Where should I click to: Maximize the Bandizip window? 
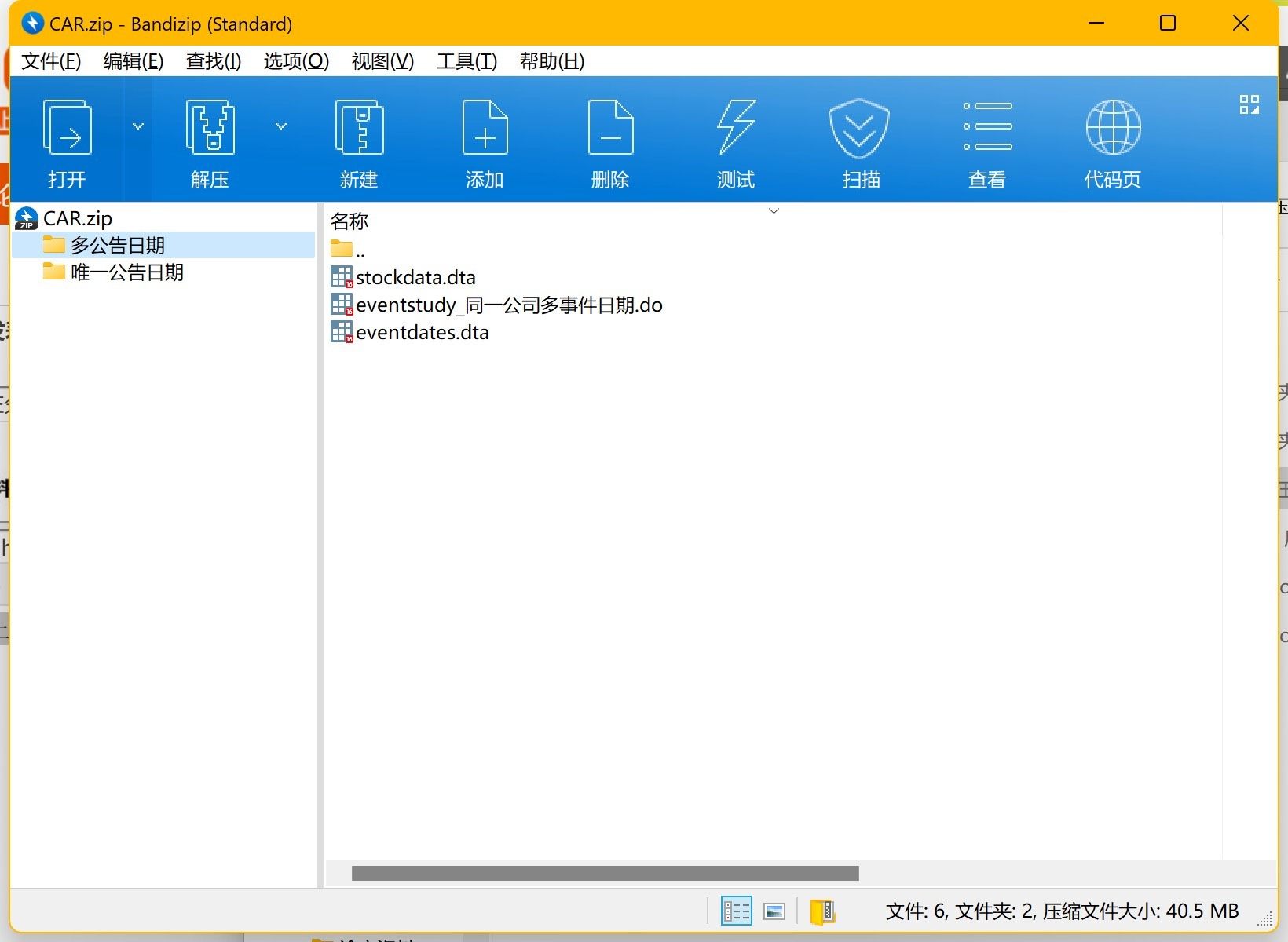click(1168, 23)
